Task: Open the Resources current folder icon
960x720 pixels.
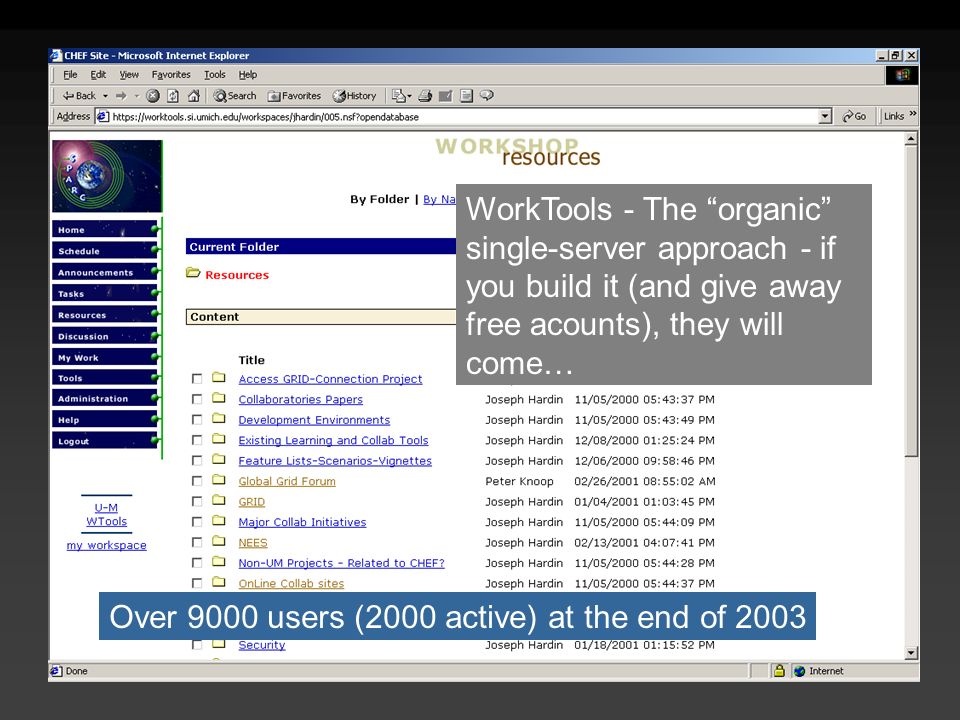Action: point(193,273)
